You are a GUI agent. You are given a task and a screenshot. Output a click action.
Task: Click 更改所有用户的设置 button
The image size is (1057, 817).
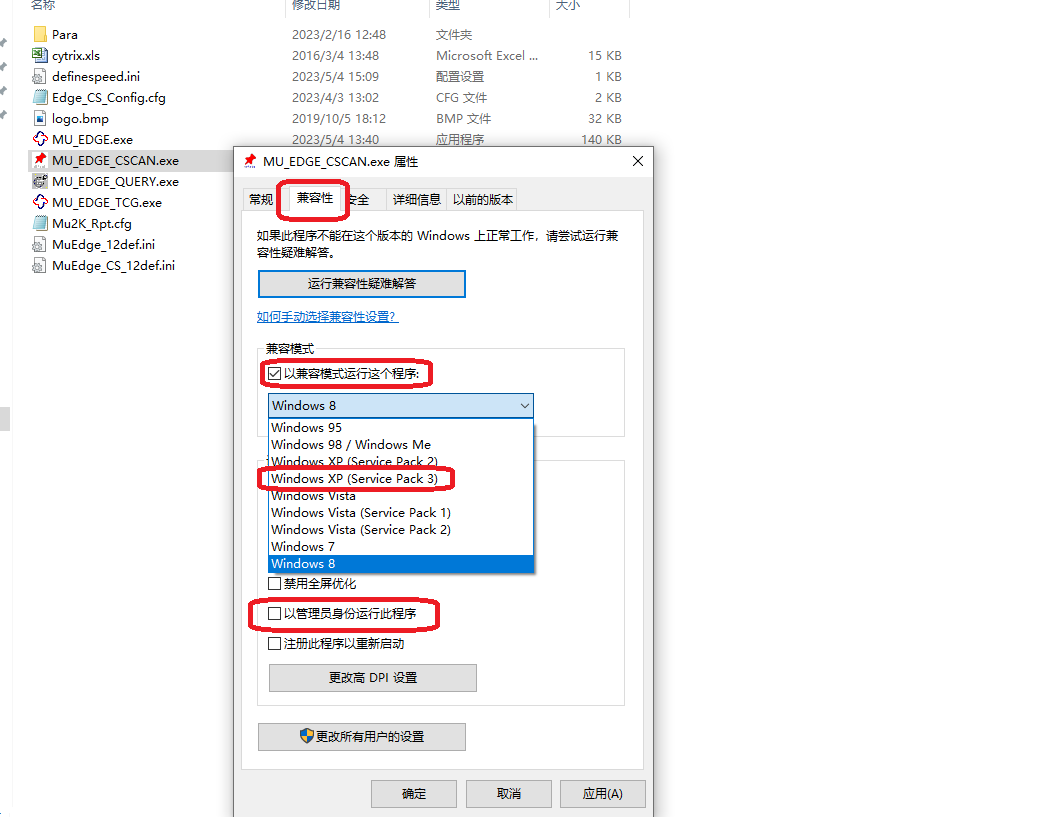[361, 737]
